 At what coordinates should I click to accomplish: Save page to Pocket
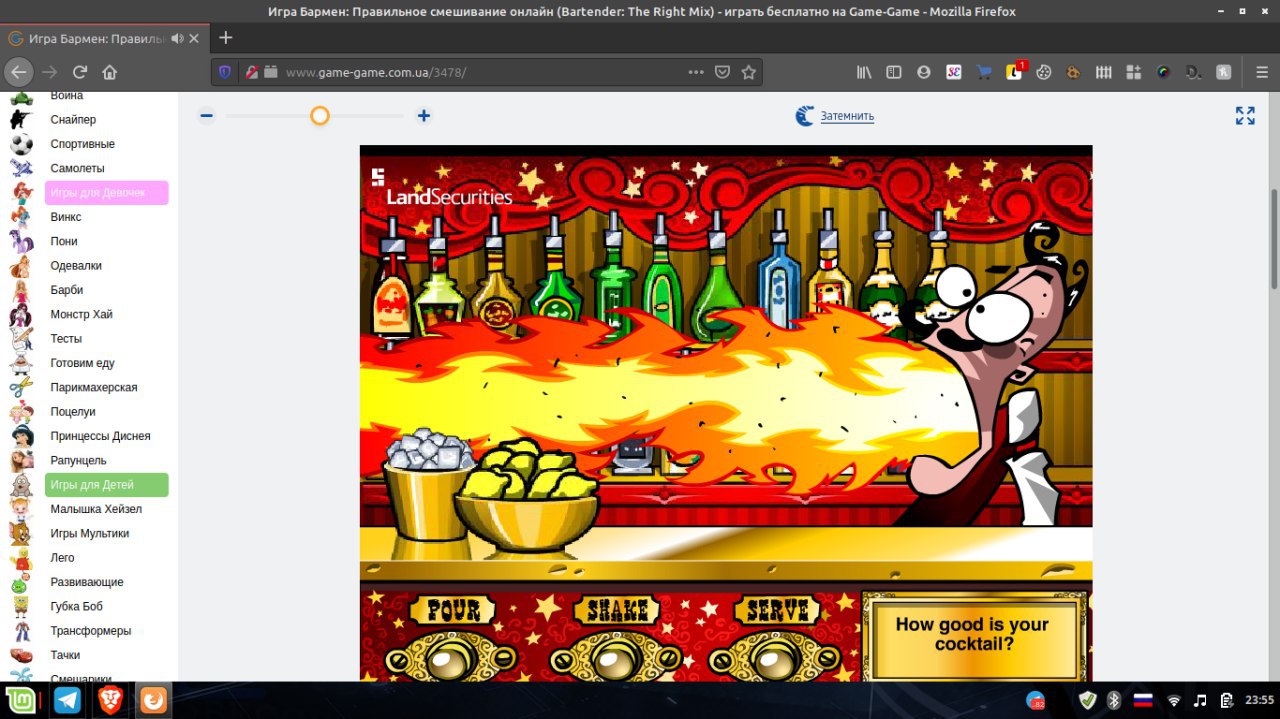pyautogui.click(x=722, y=72)
